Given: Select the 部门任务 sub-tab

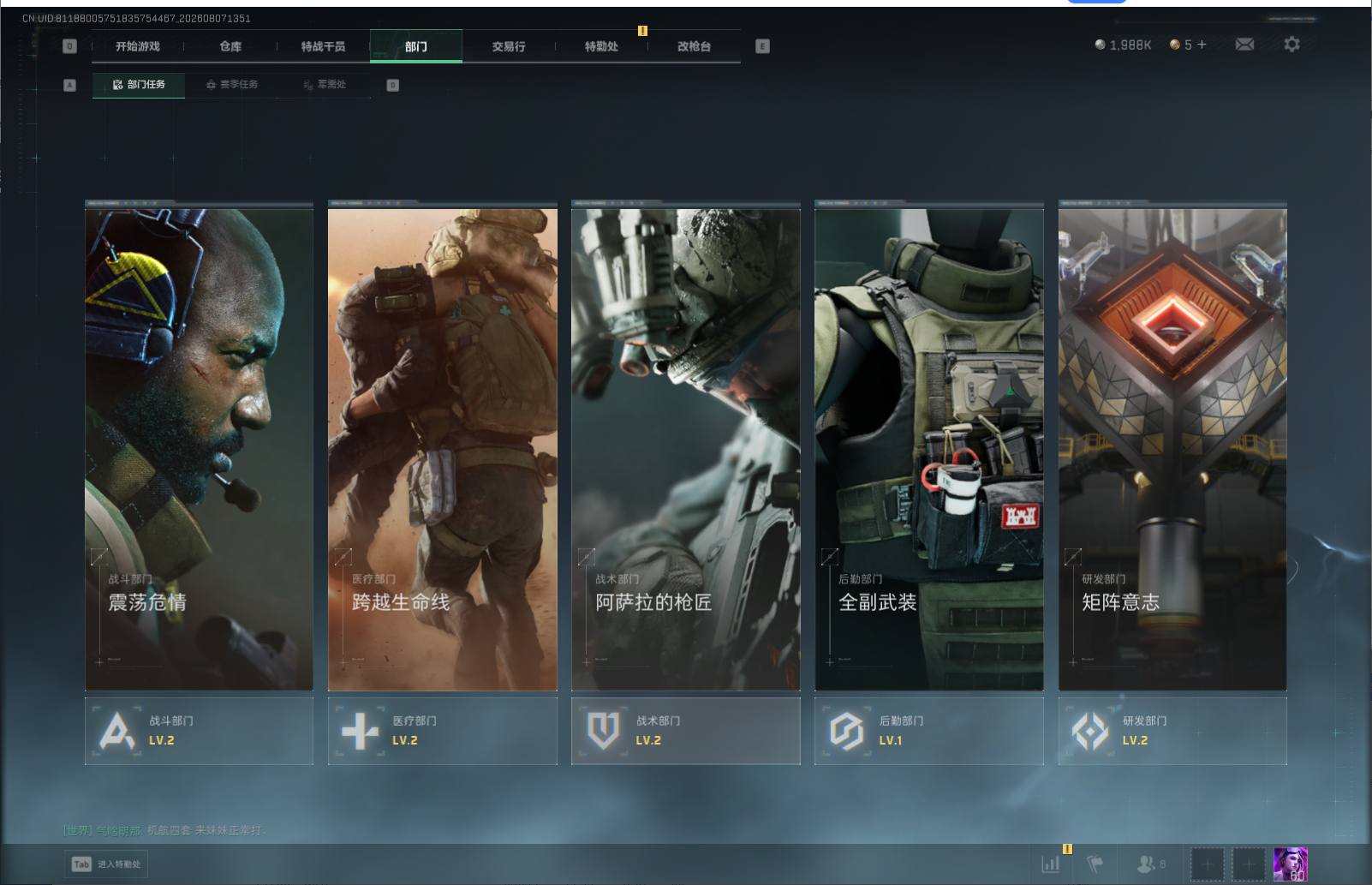Looking at the screenshot, I should [x=139, y=84].
